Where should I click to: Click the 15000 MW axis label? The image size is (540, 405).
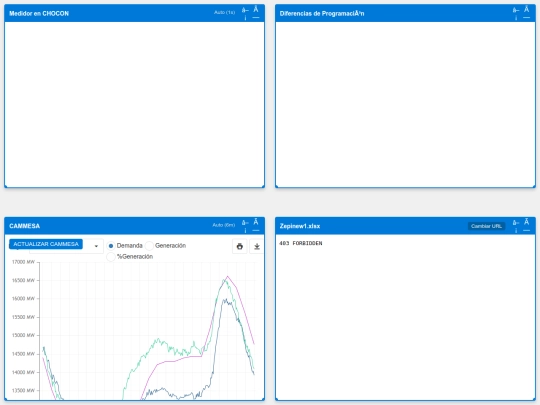[23, 335]
